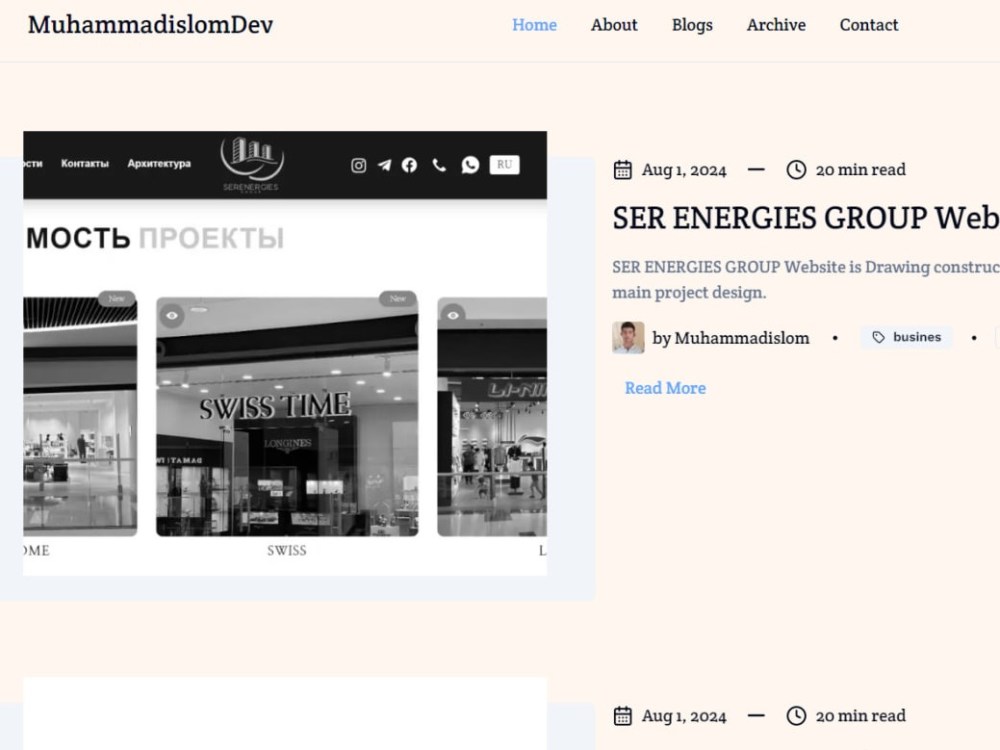Open the Li-Ning store image card
This screenshot has width=1000, height=750.
pyautogui.click(x=492, y=416)
